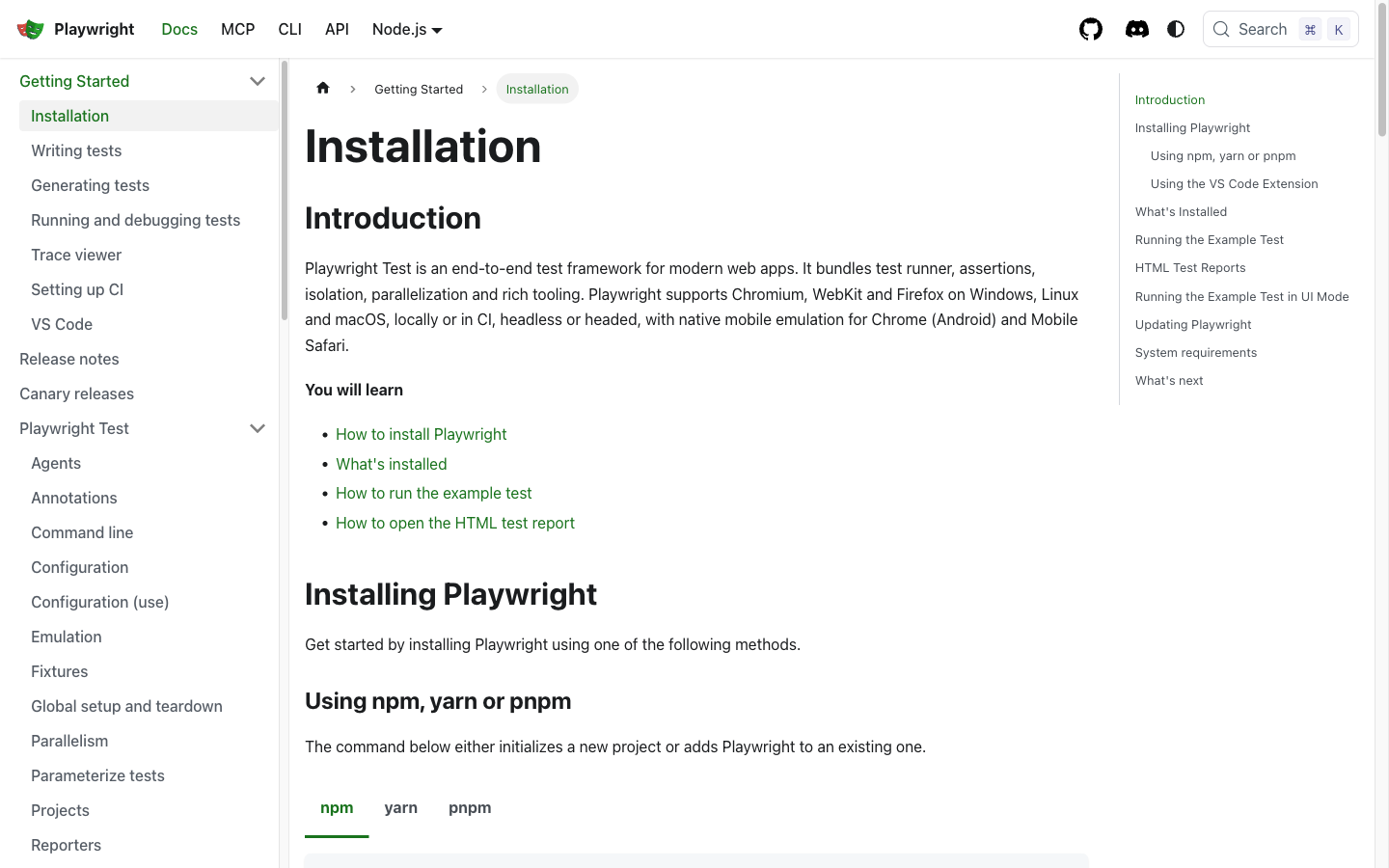1389x868 pixels.
Task: Click the Installation breadcrumb pill
Action: click(x=537, y=89)
